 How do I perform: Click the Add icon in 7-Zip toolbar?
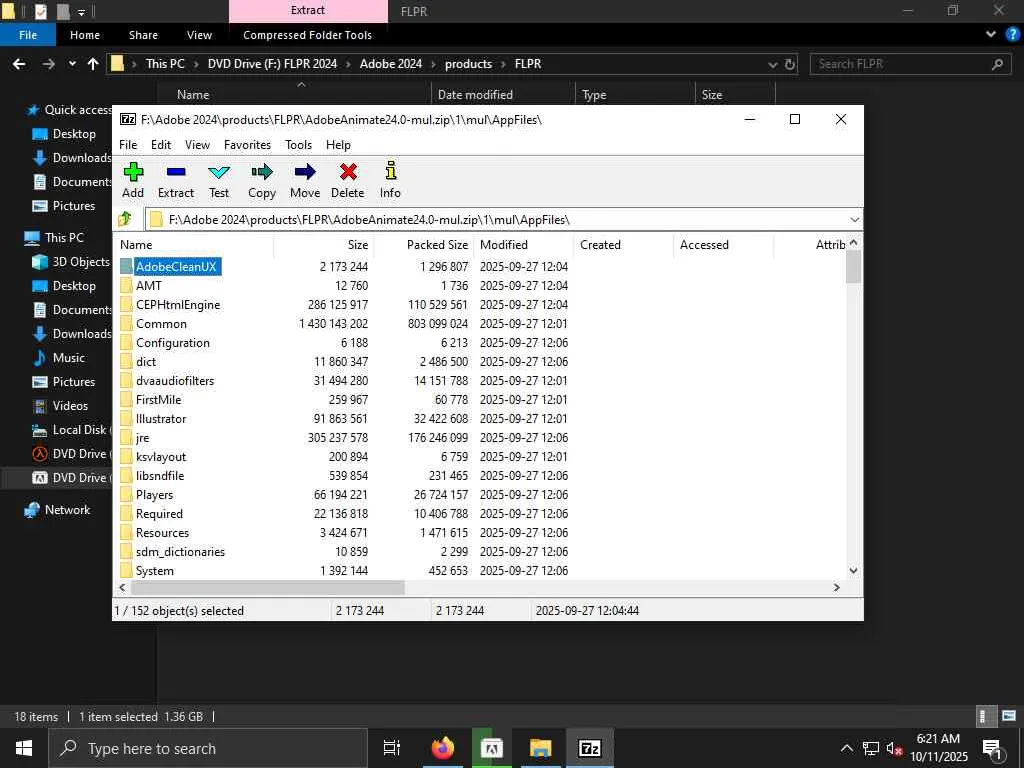pyautogui.click(x=133, y=172)
